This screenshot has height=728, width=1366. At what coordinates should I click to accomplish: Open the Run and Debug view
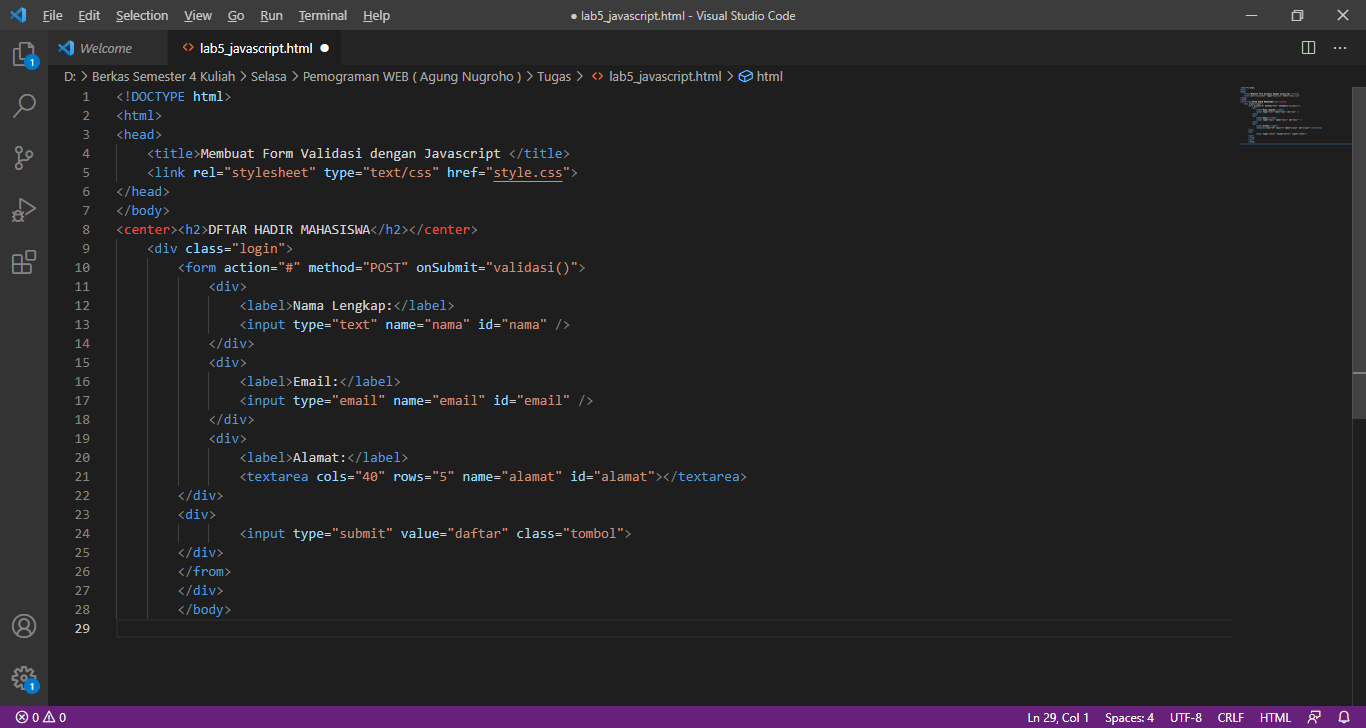24,209
